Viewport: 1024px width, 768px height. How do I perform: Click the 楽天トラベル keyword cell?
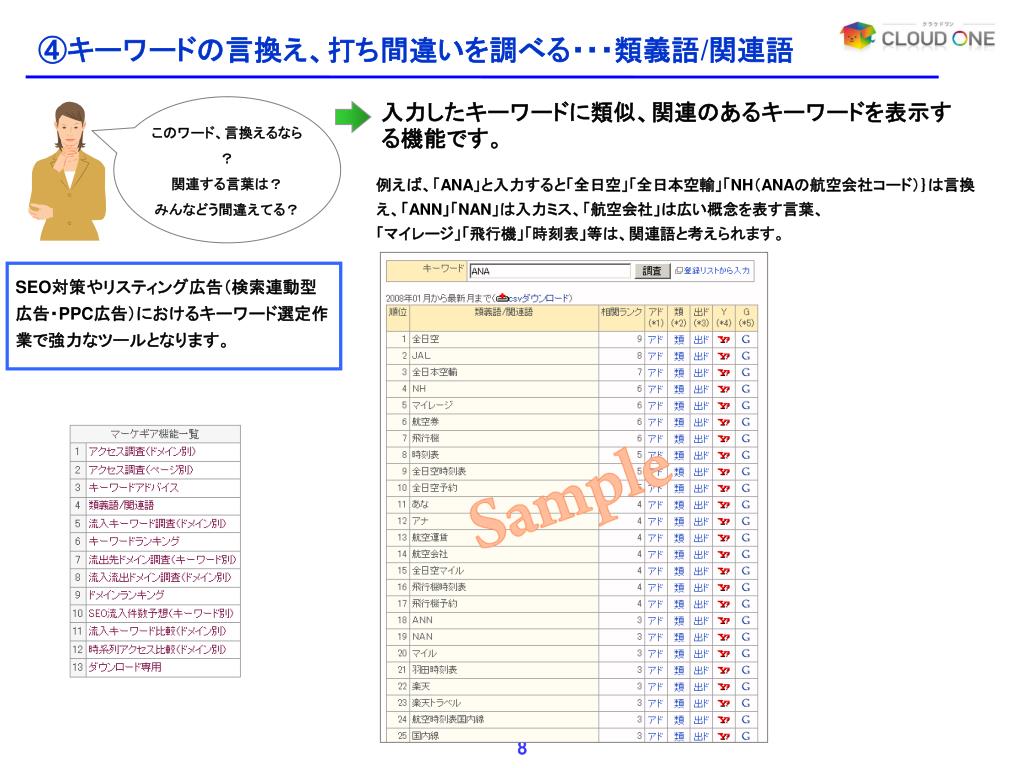pos(504,703)
